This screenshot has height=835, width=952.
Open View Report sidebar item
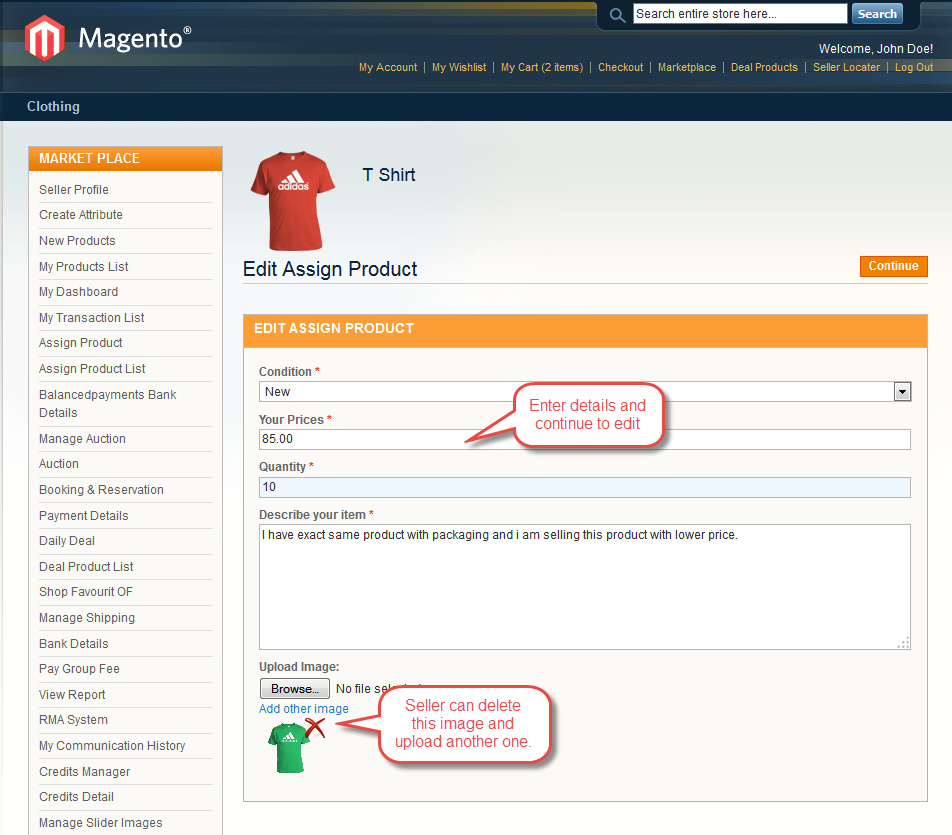[72, 695]
